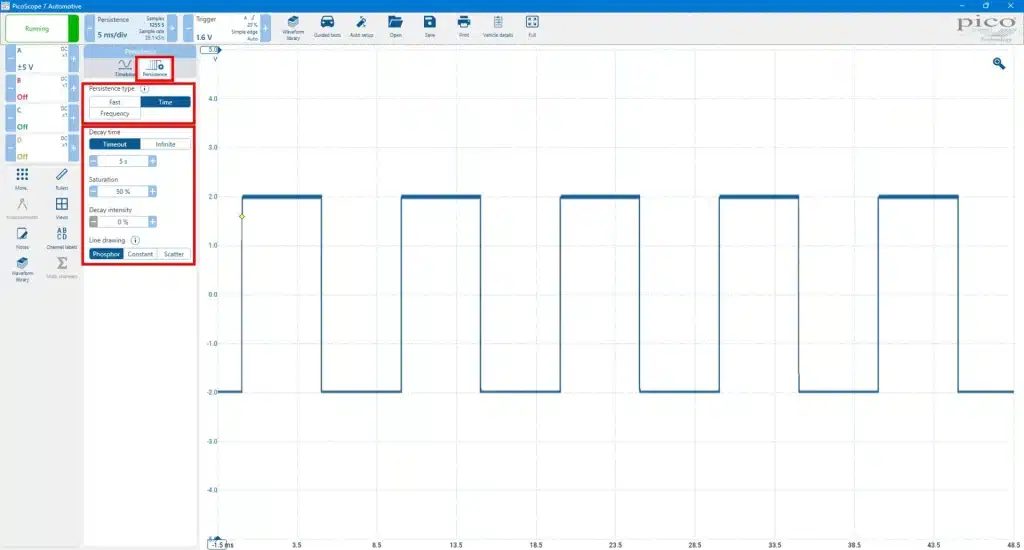Switch to Timebase mode tab
The image size is (1024, 550).
pyautogui.click(x=124, y=68)
